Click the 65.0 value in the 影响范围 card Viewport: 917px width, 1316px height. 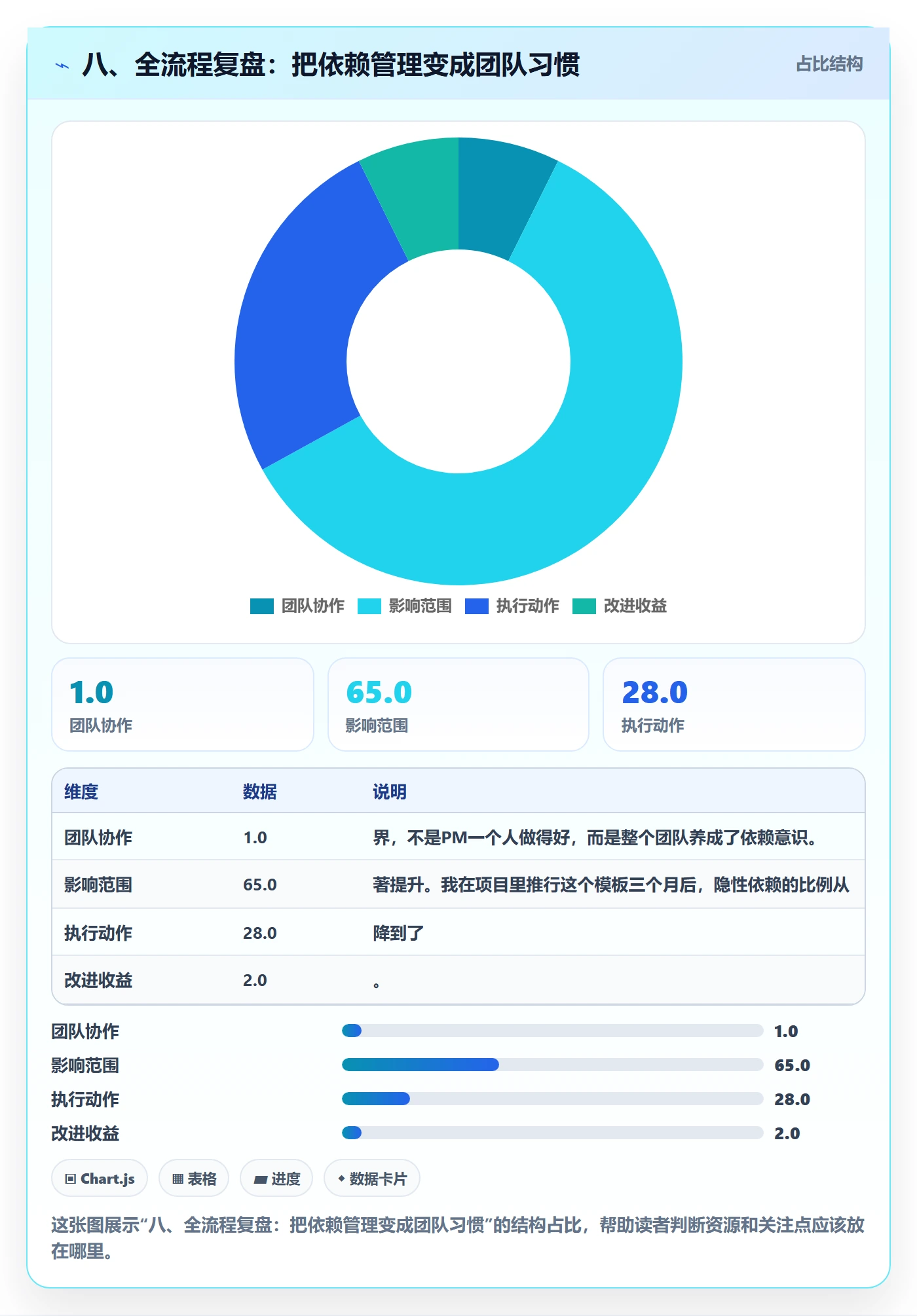pyautogui.click(x=379, y=692)
